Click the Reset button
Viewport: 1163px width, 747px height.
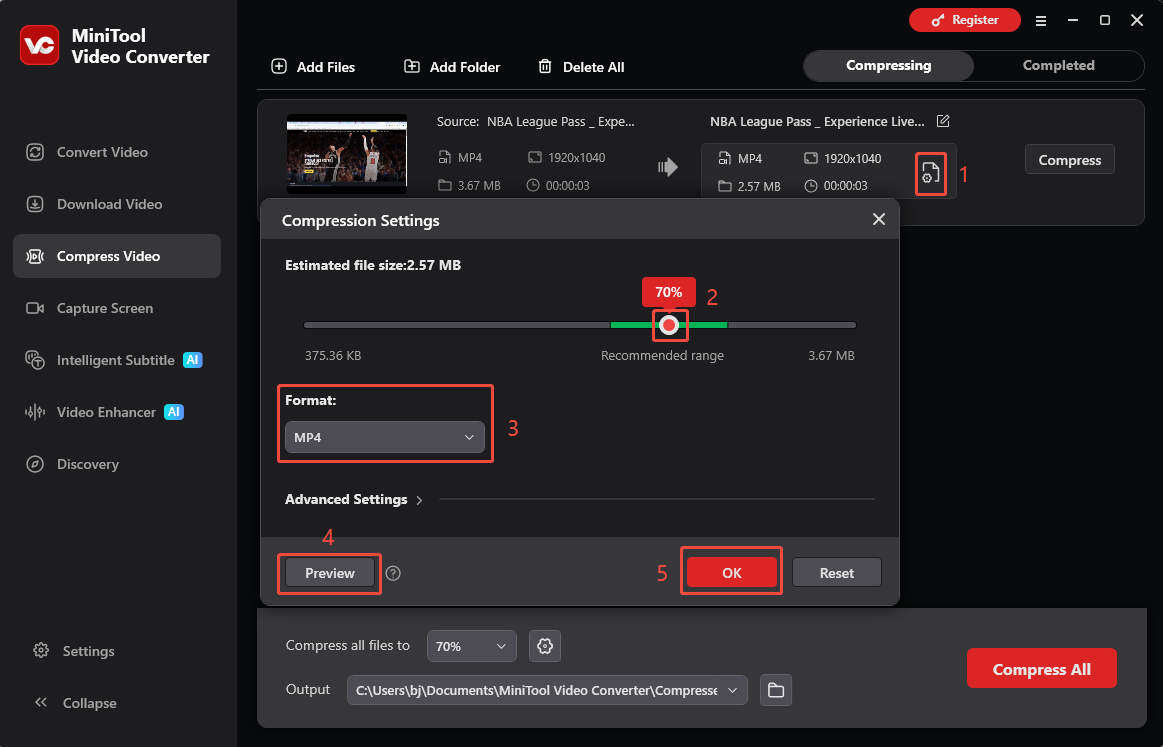tap(837, 573)
